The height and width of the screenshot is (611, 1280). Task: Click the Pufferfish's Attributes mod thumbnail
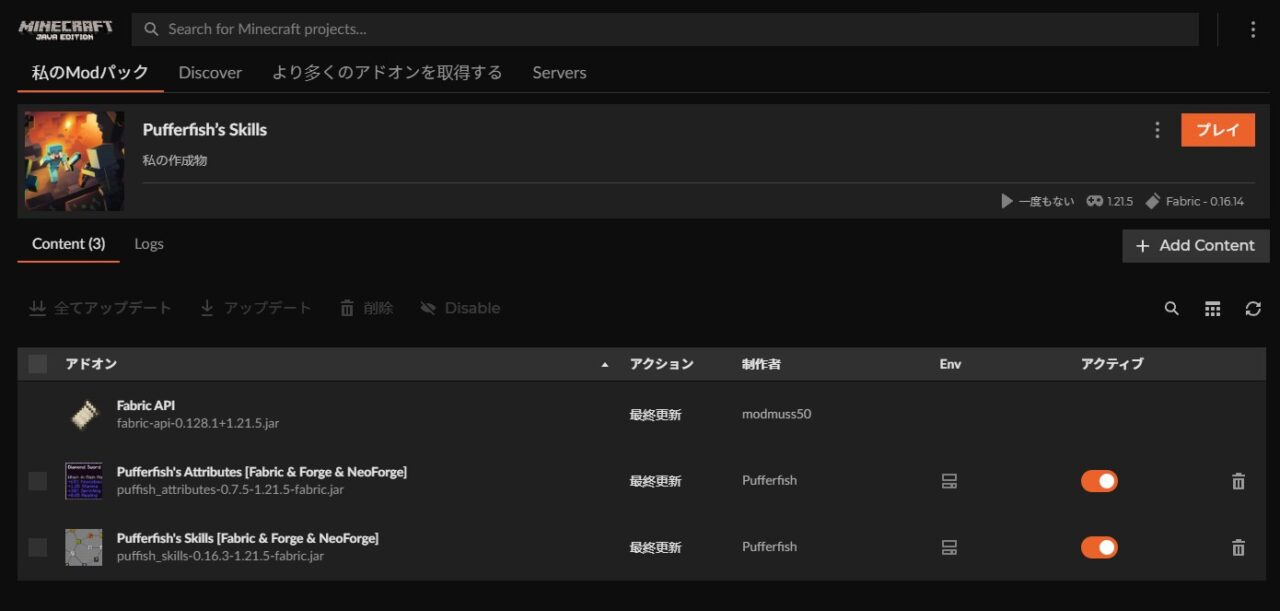[84, 481]
